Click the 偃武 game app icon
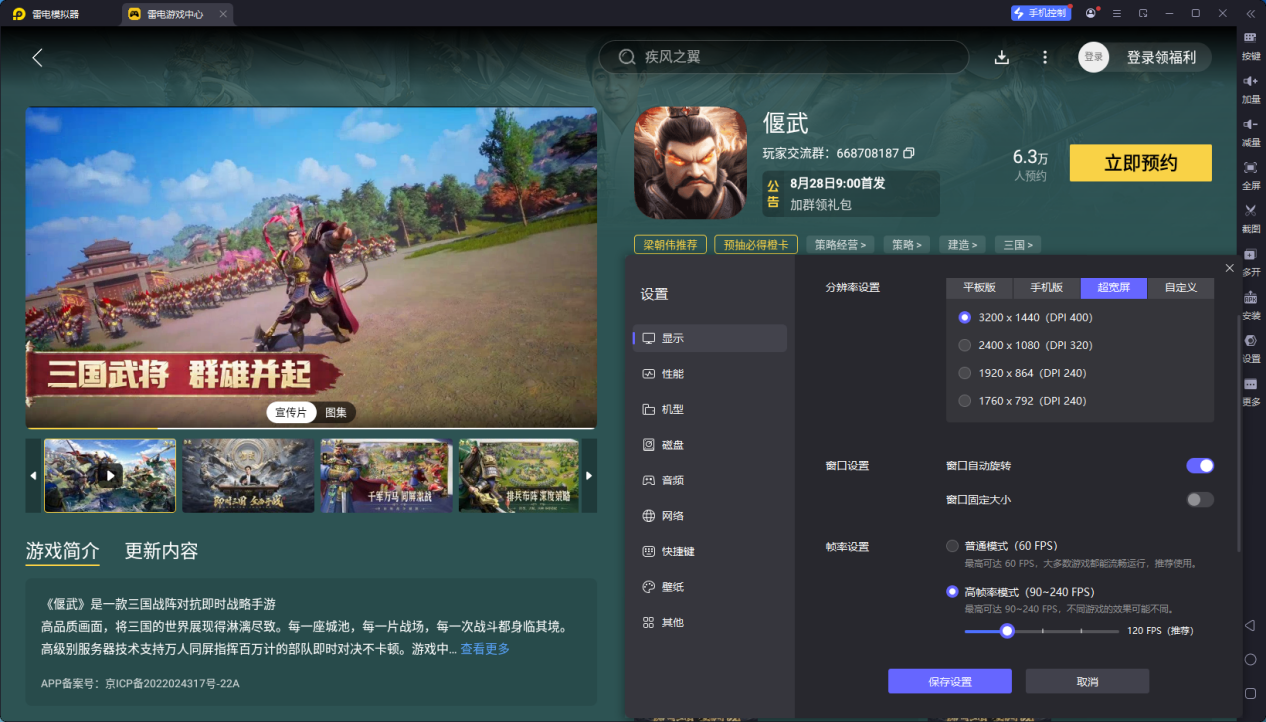The image size is (1266, 722). [x=691, y=162]
